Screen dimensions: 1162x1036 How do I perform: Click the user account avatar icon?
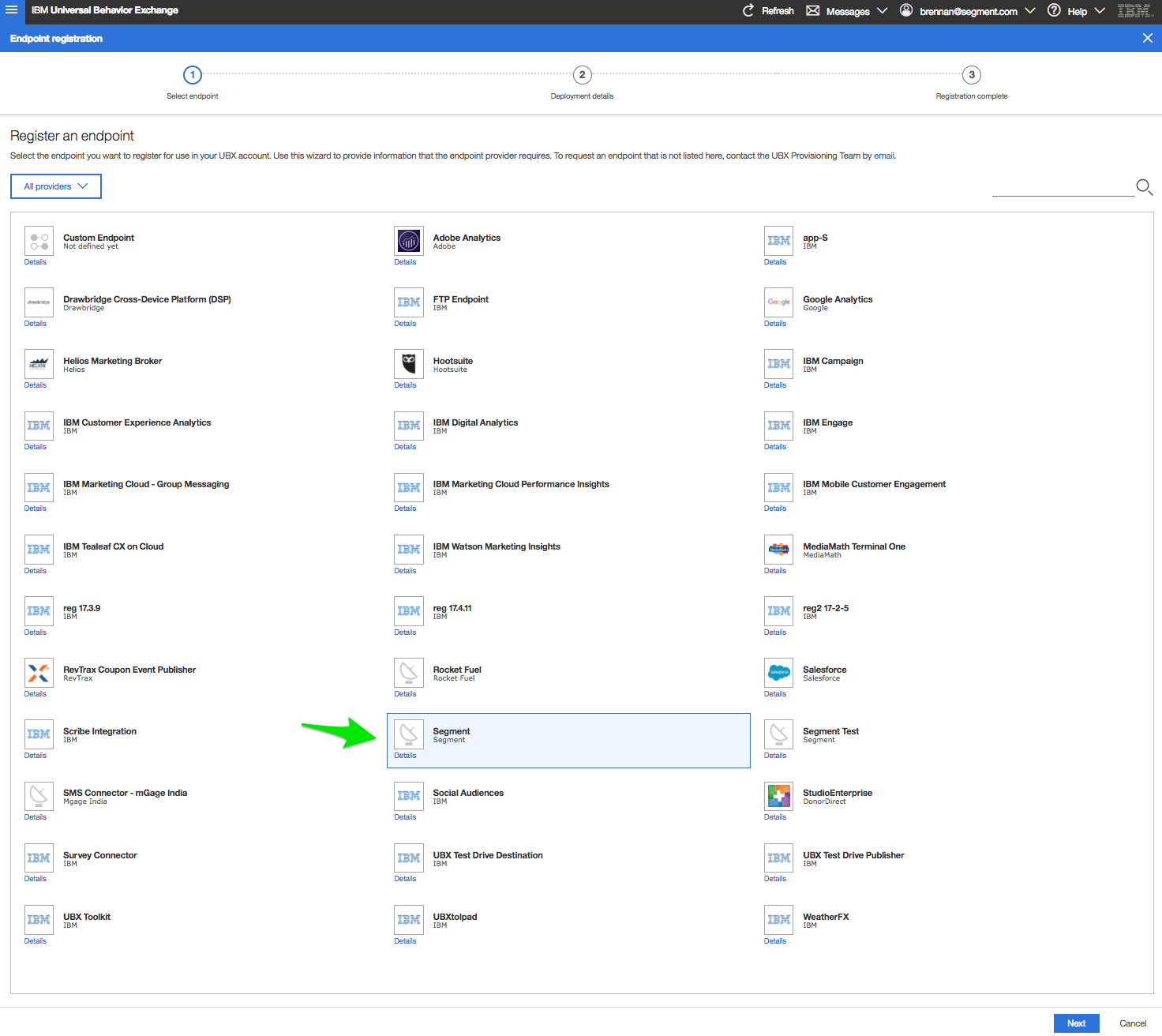click(905, 11)
